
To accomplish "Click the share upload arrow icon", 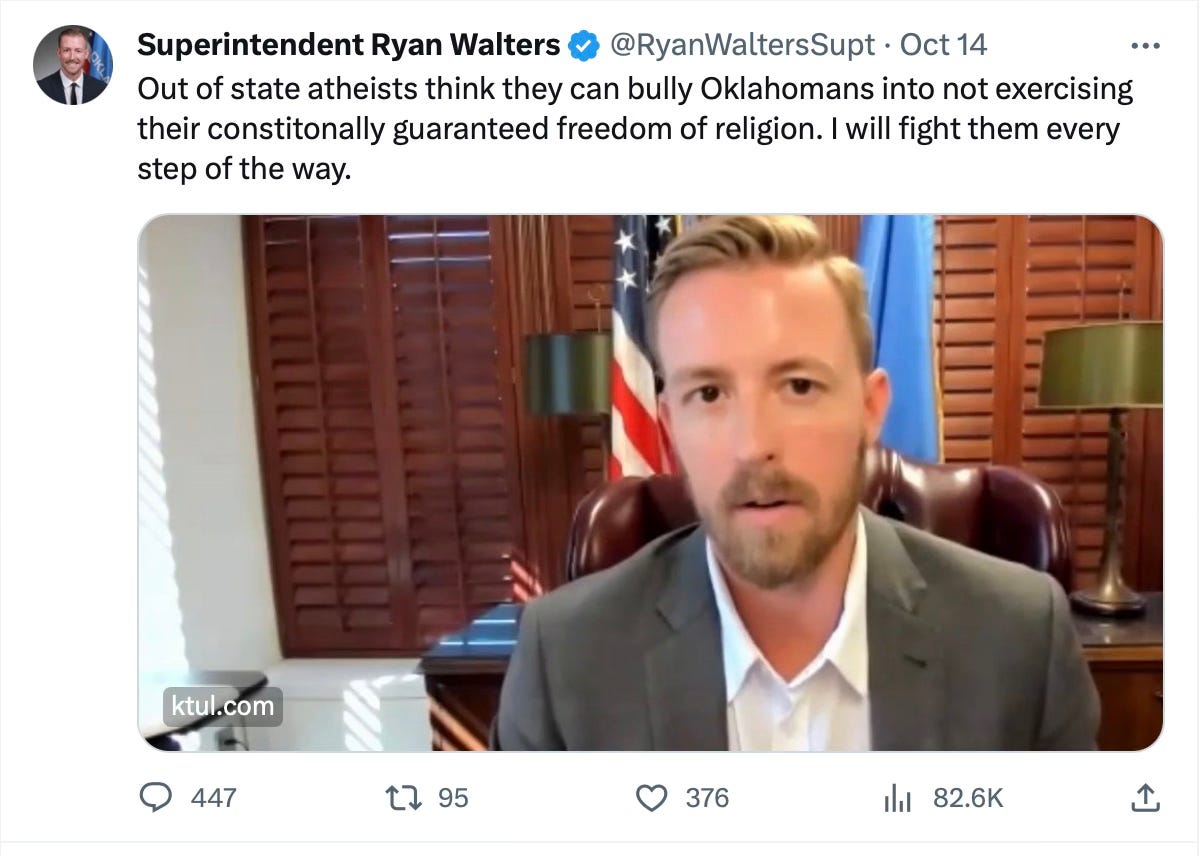I will coord(1145,797).
